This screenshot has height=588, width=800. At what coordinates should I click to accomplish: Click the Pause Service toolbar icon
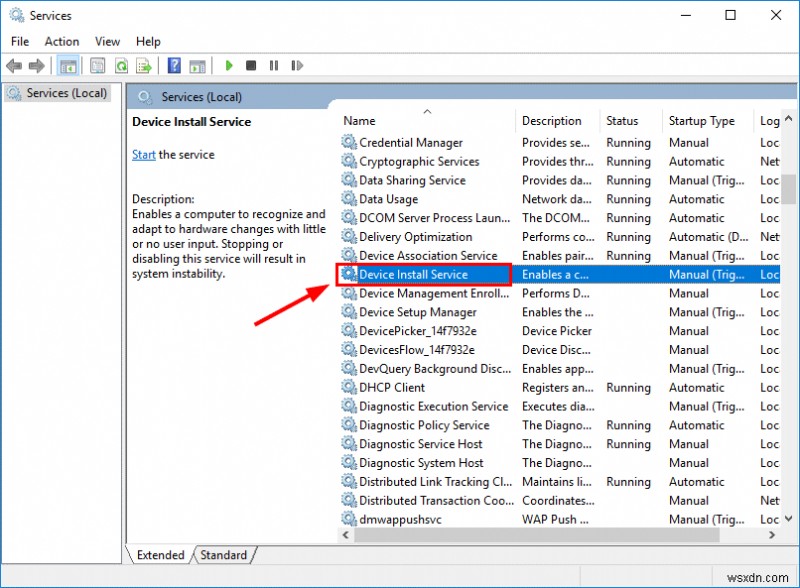pyautogui.click(x=276, y=65)
